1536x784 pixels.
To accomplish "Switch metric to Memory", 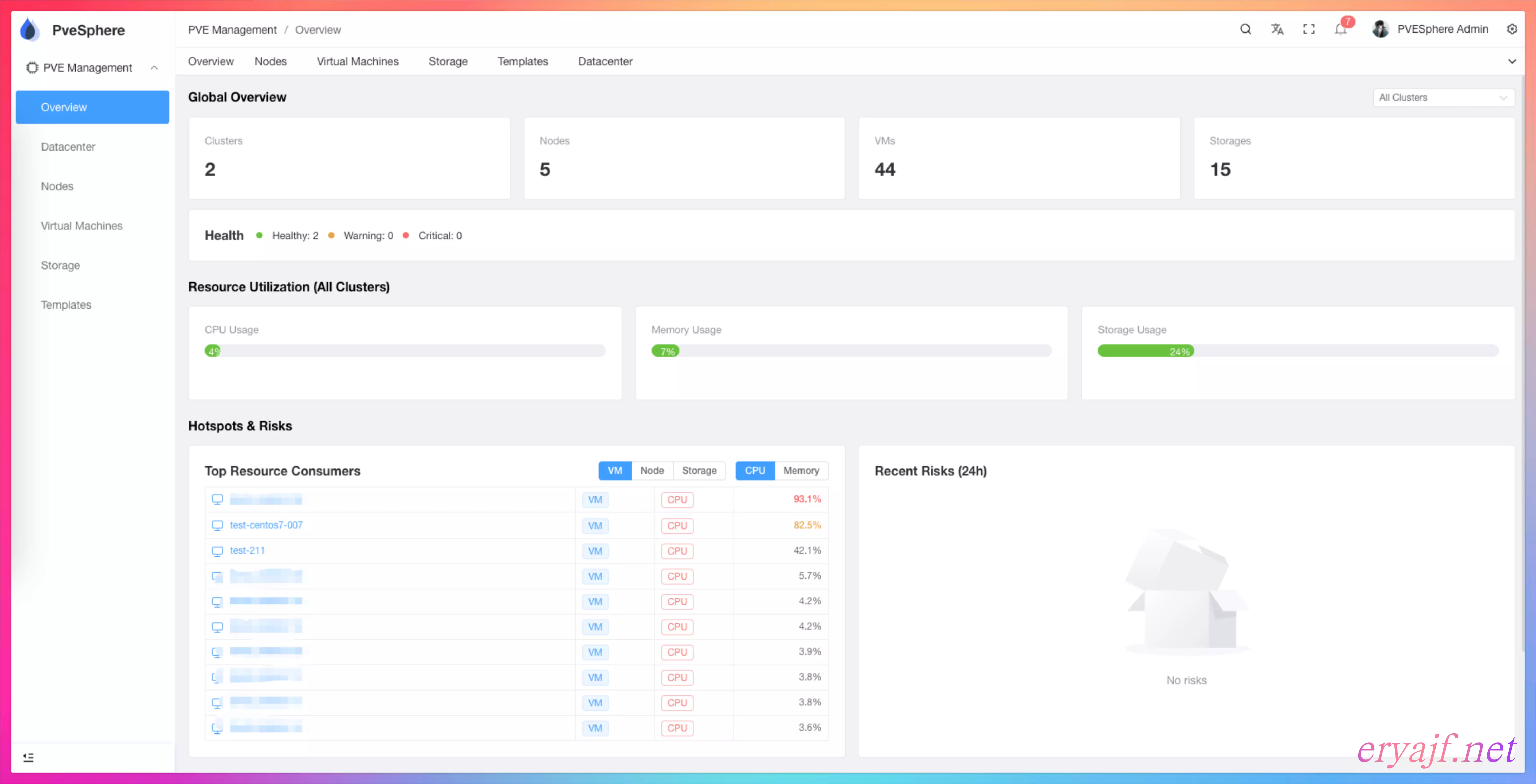I will click(x=801, y=470).
